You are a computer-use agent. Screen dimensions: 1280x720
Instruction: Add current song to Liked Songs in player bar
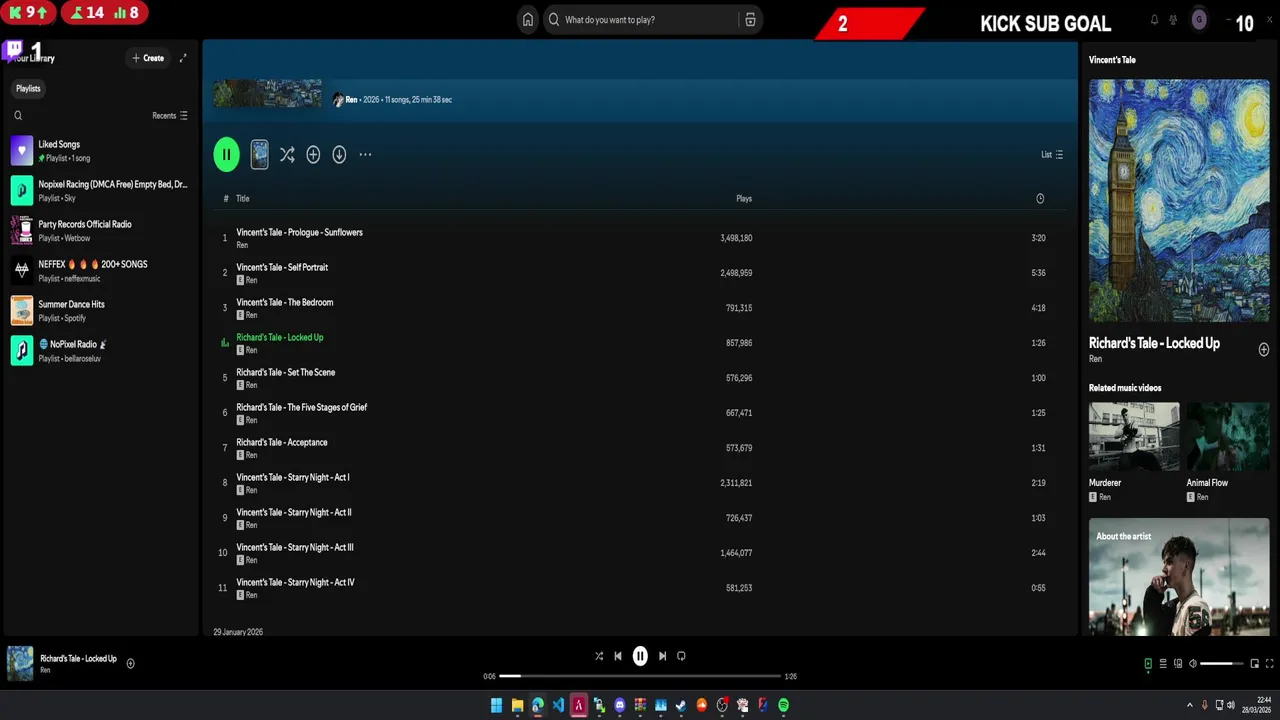[130, 663]
